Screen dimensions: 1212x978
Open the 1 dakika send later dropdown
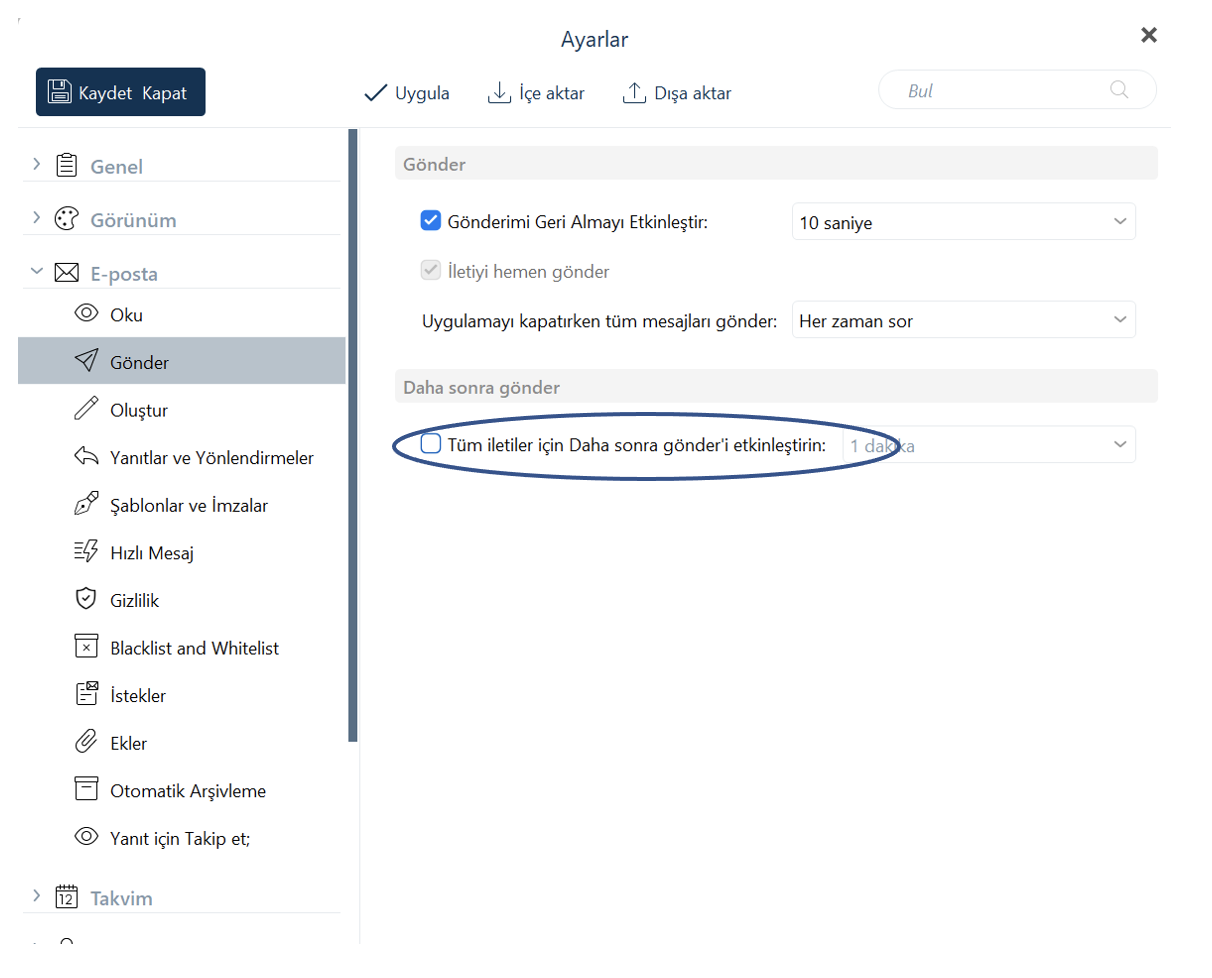coord(989,445)
